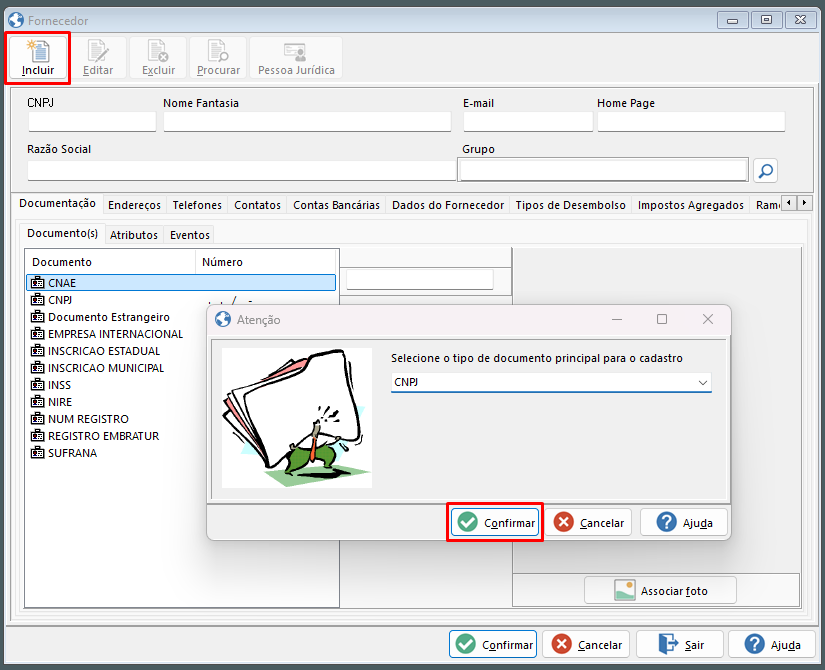Click the Sair button

point(680,644)
